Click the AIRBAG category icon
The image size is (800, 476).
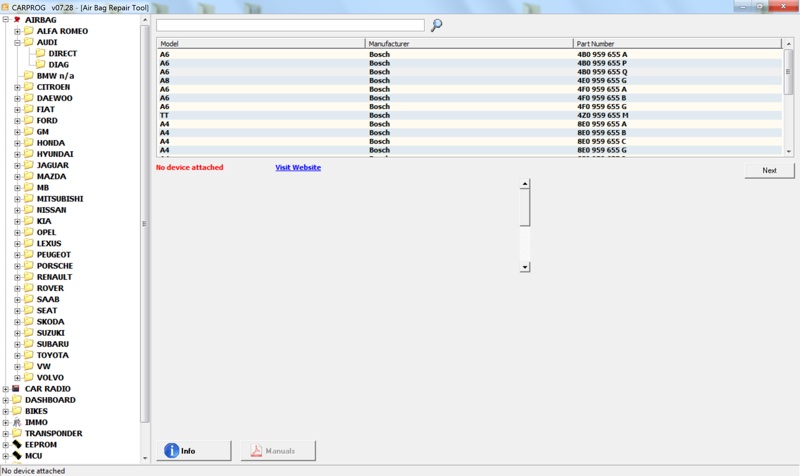click(x=17, y=20)
